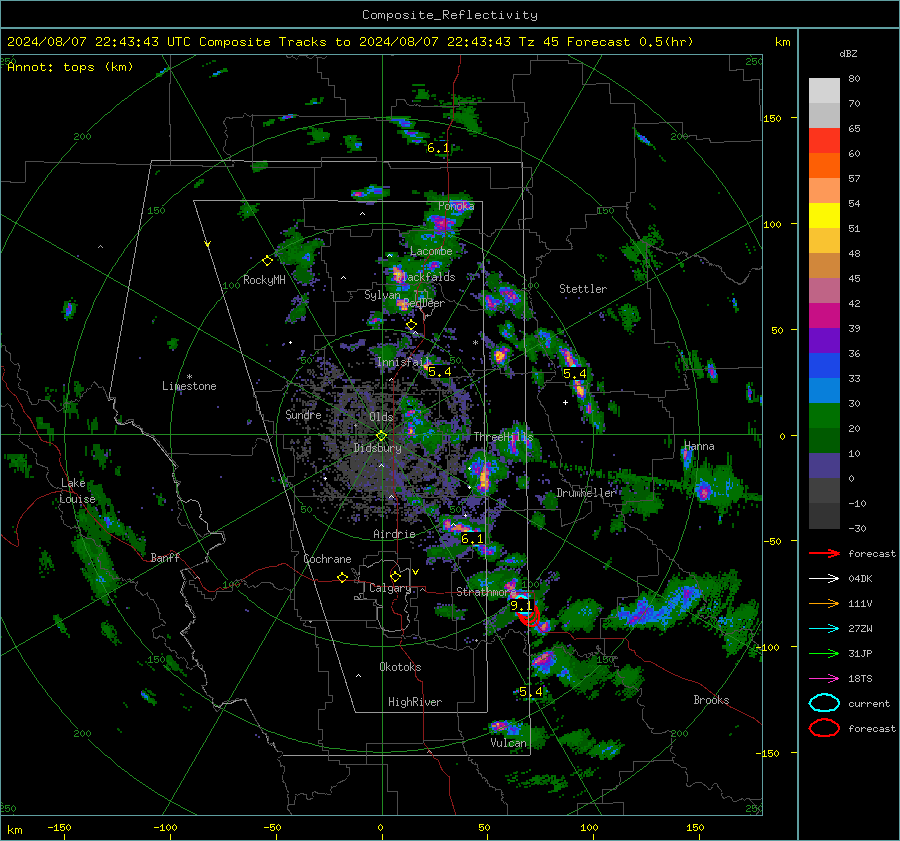Screen dimensions: 900x841
Task: Click the yellow diamond marker beside Cochrane
Action: tap(343, 578)
